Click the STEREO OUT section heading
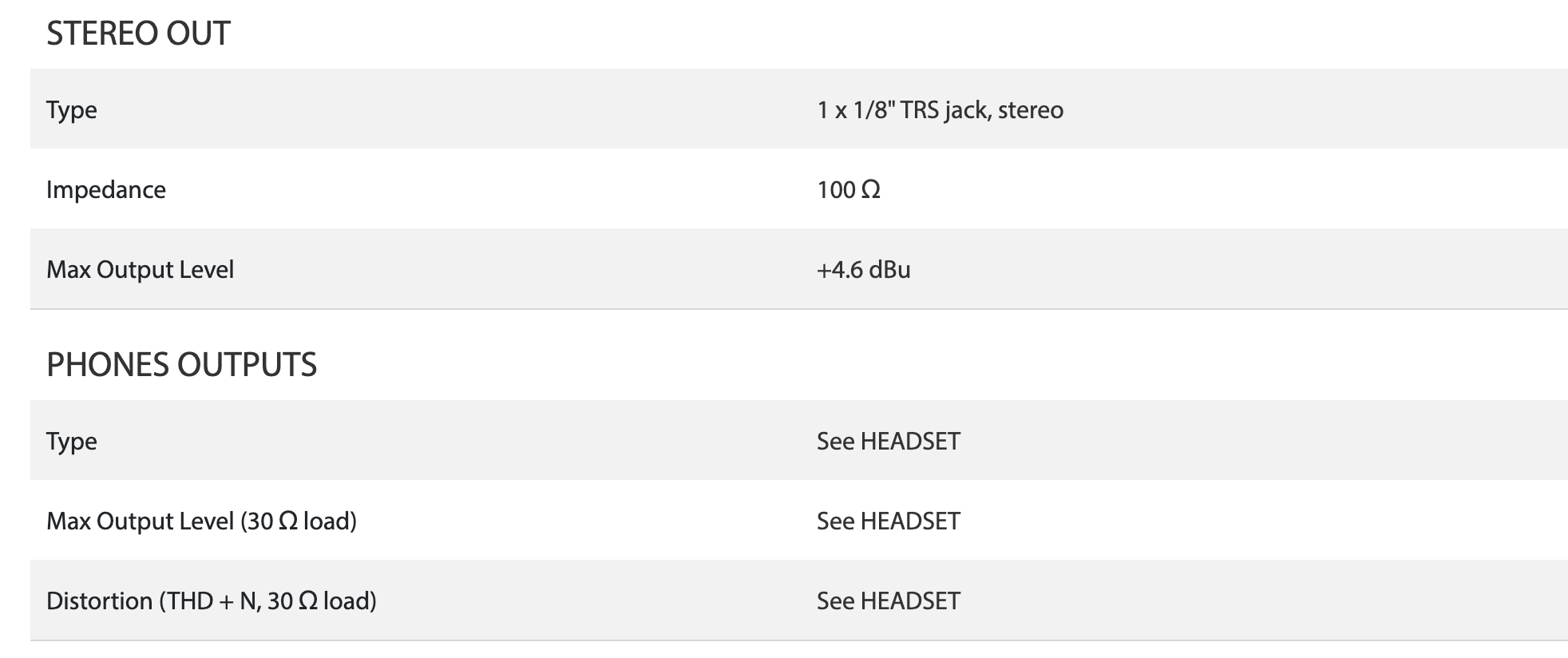 (x=138, y=34)
